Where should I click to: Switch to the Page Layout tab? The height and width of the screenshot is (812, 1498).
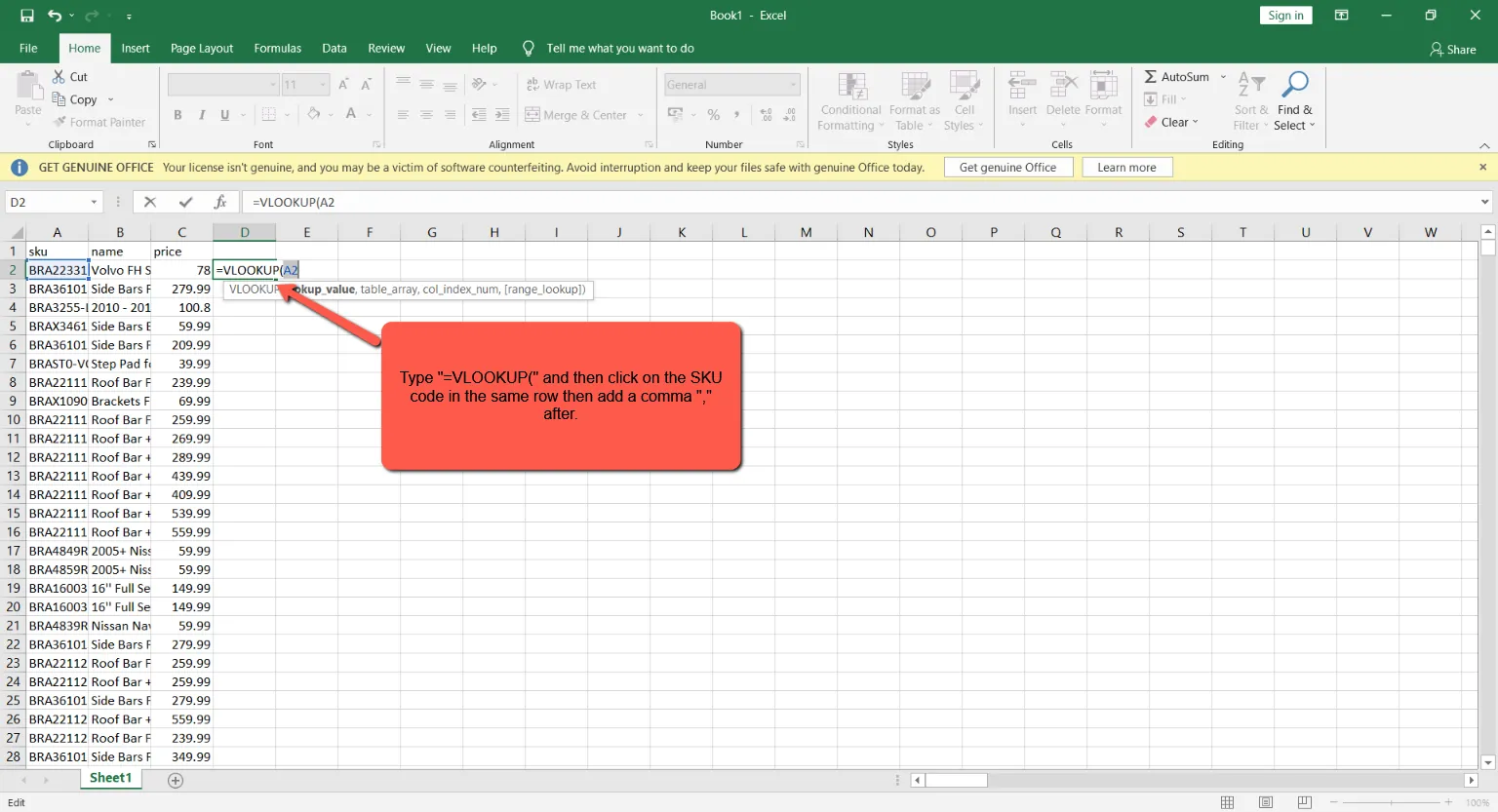[202, 48]
